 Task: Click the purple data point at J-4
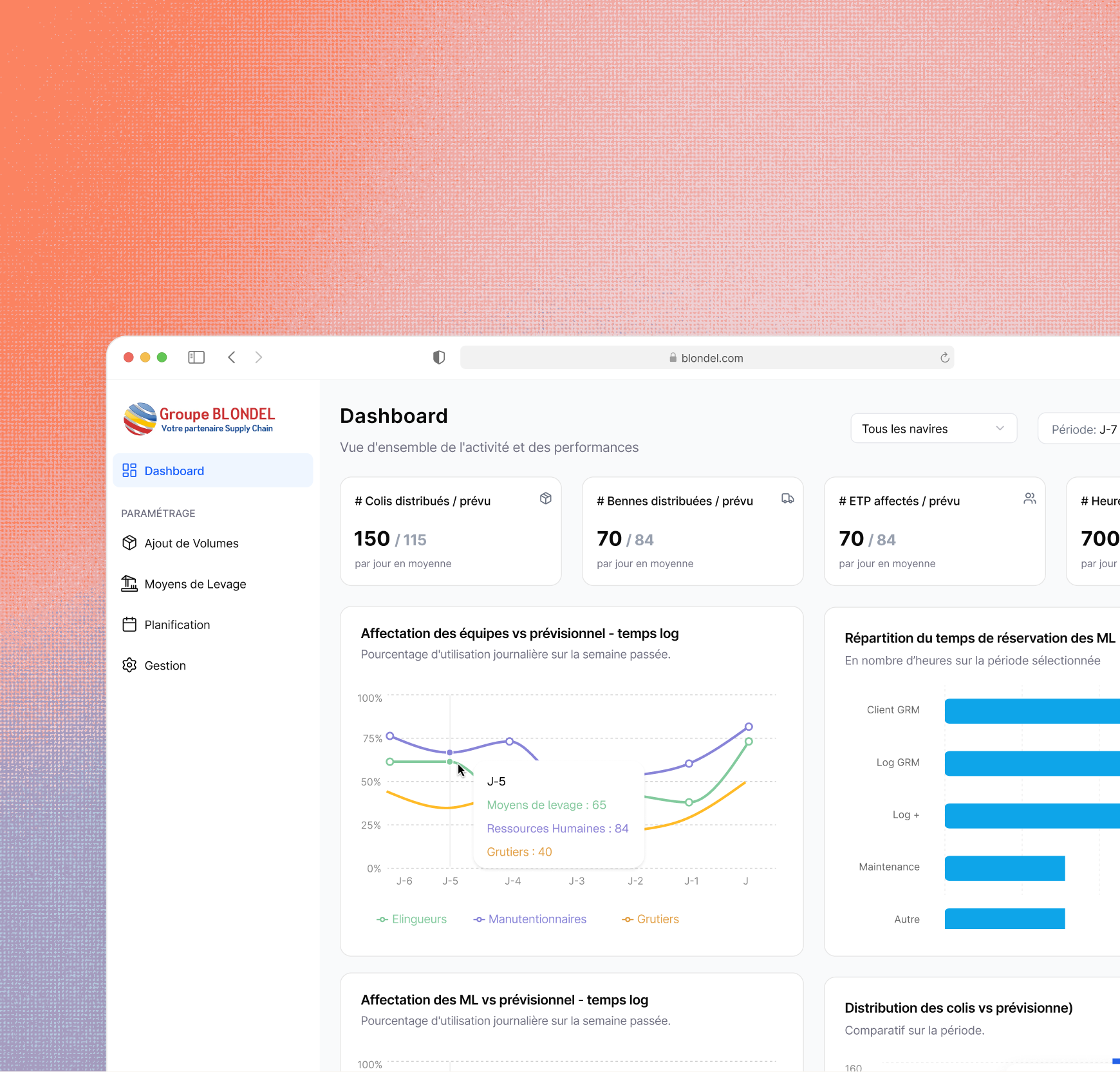tap(510, 742)
